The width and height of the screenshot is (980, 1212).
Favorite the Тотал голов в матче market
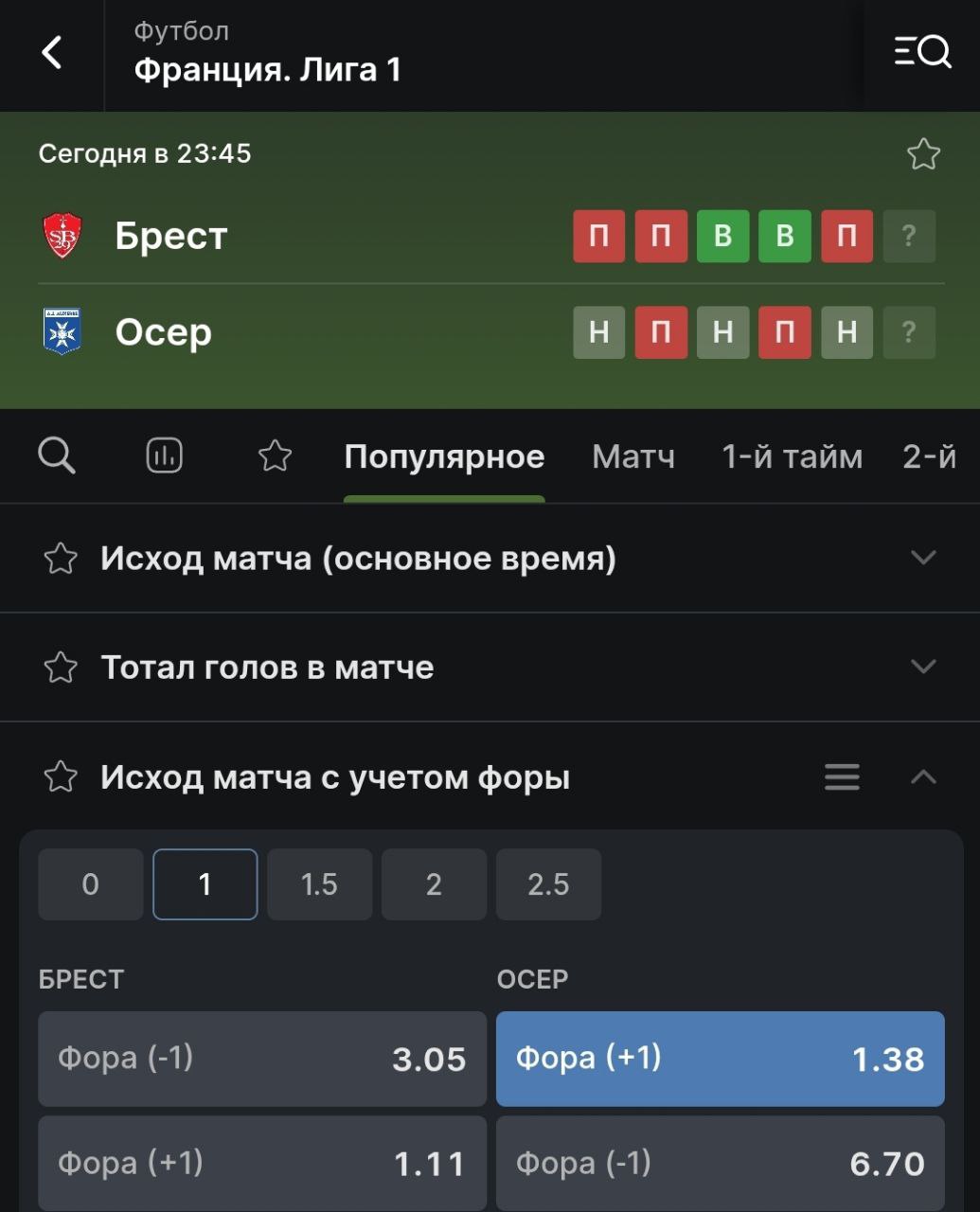(x=61, y=668)
